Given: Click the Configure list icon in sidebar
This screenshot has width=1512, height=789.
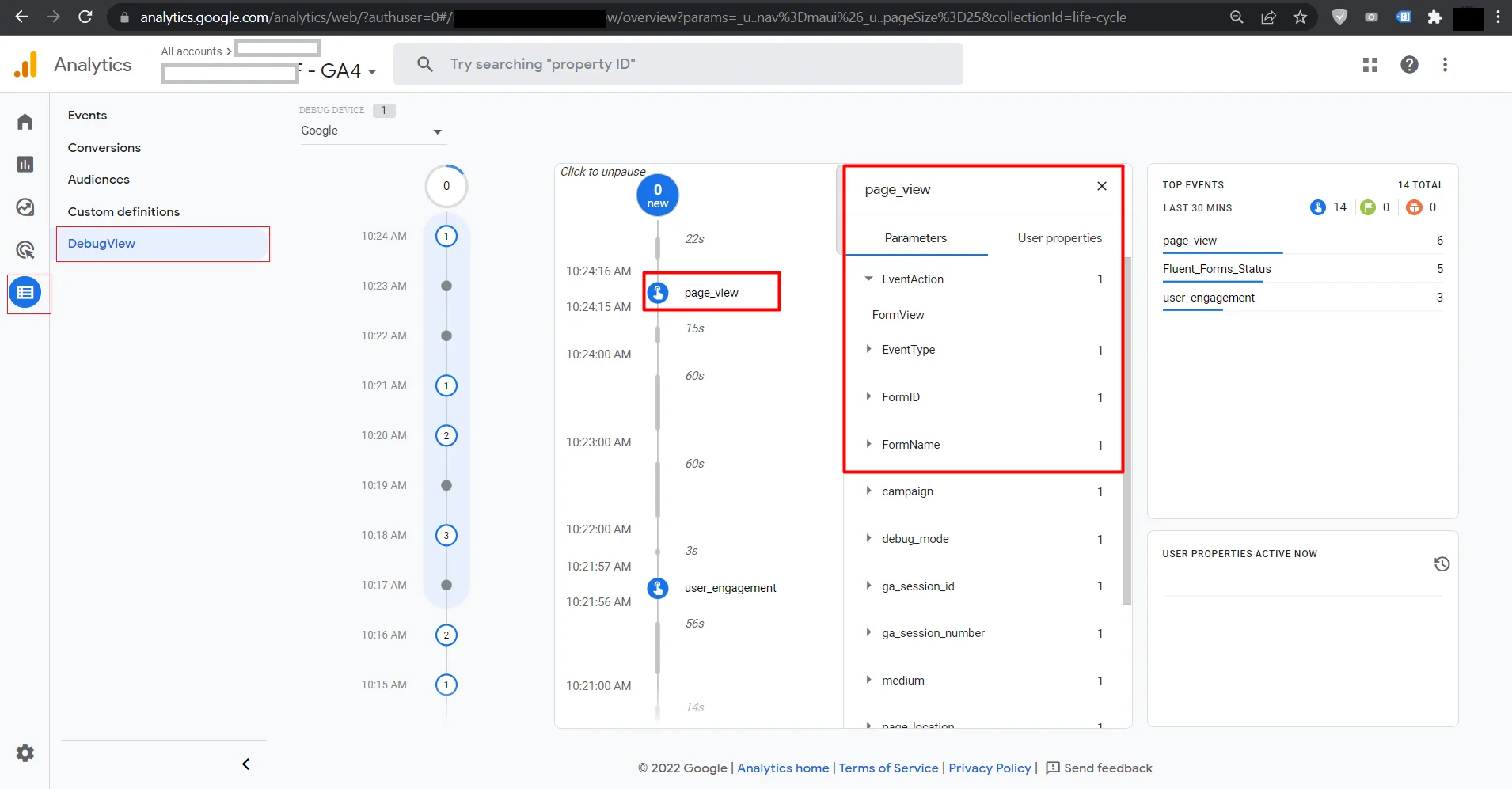Looking at the screenshot, I should click(x=25, y=293).
